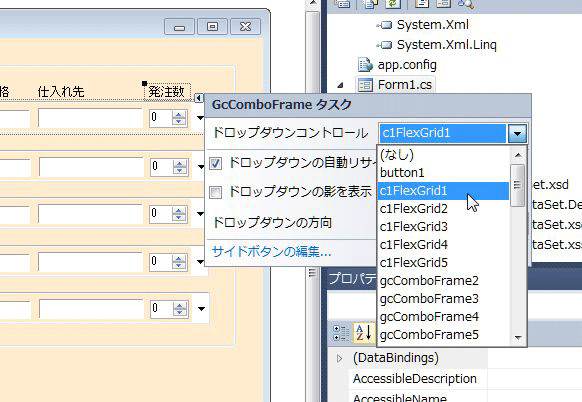Click the ドロップダウンの方向 label
Image resolution: width=582 pixels, height=402 pixels.
[272, 223]
